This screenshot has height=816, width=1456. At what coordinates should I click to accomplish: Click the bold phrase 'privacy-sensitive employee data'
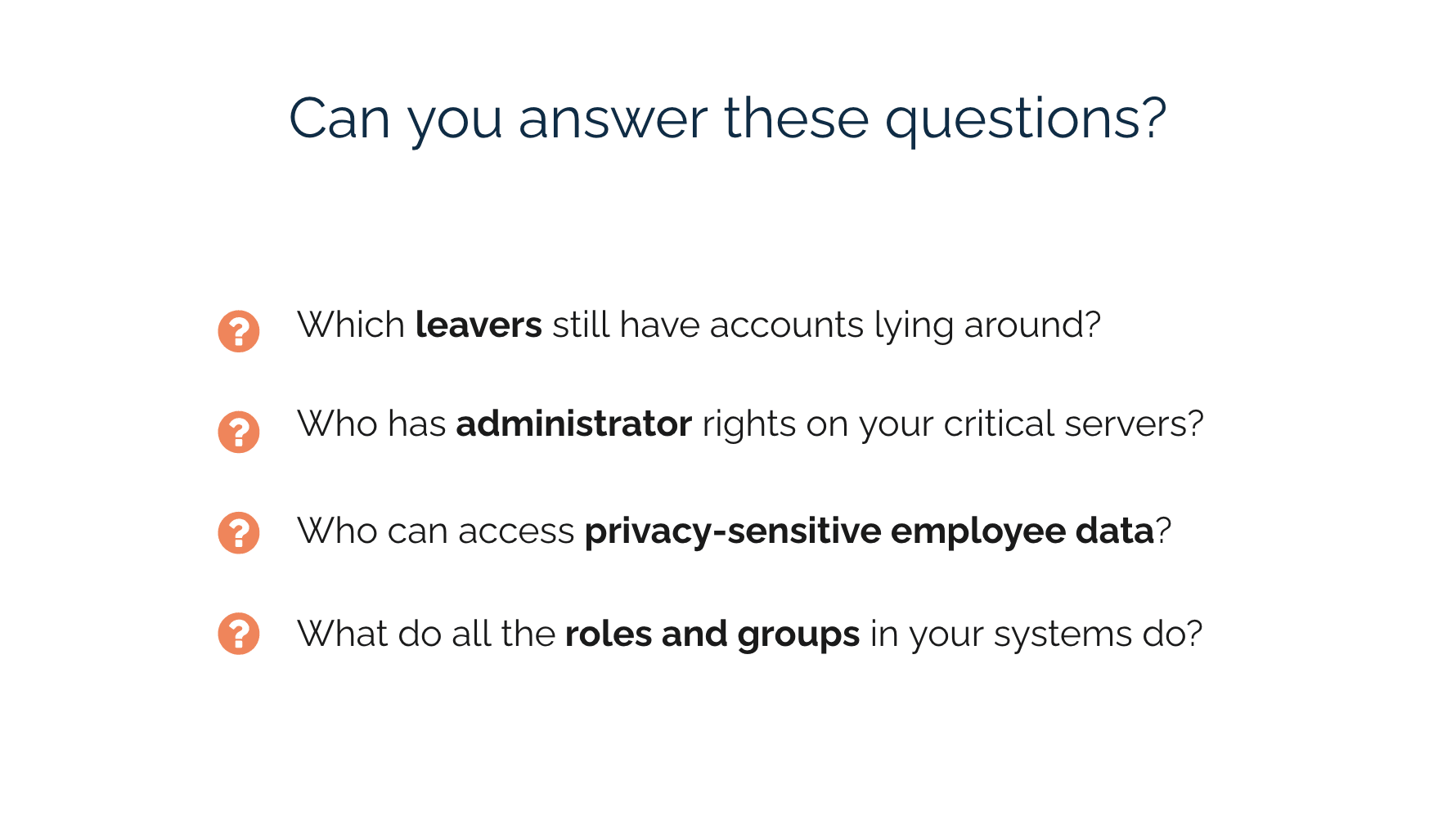tap(869, 531)
